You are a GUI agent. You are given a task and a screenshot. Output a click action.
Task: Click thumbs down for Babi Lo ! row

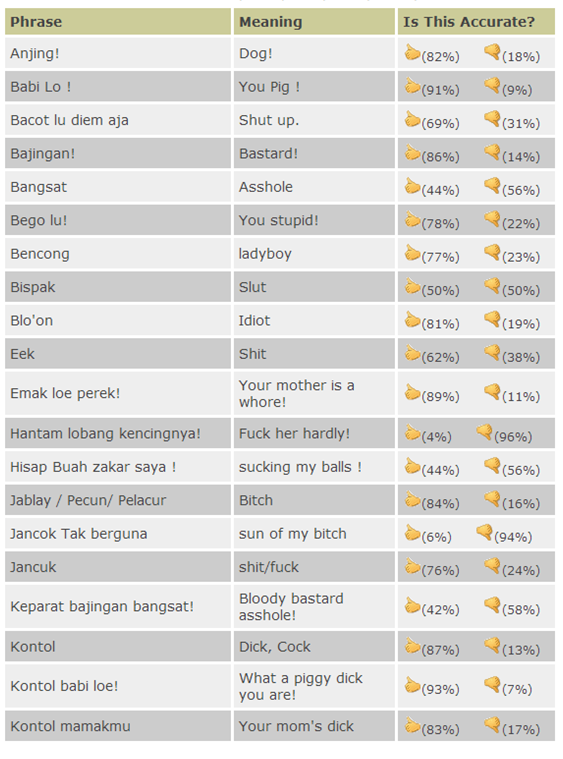tap(492, 85)
